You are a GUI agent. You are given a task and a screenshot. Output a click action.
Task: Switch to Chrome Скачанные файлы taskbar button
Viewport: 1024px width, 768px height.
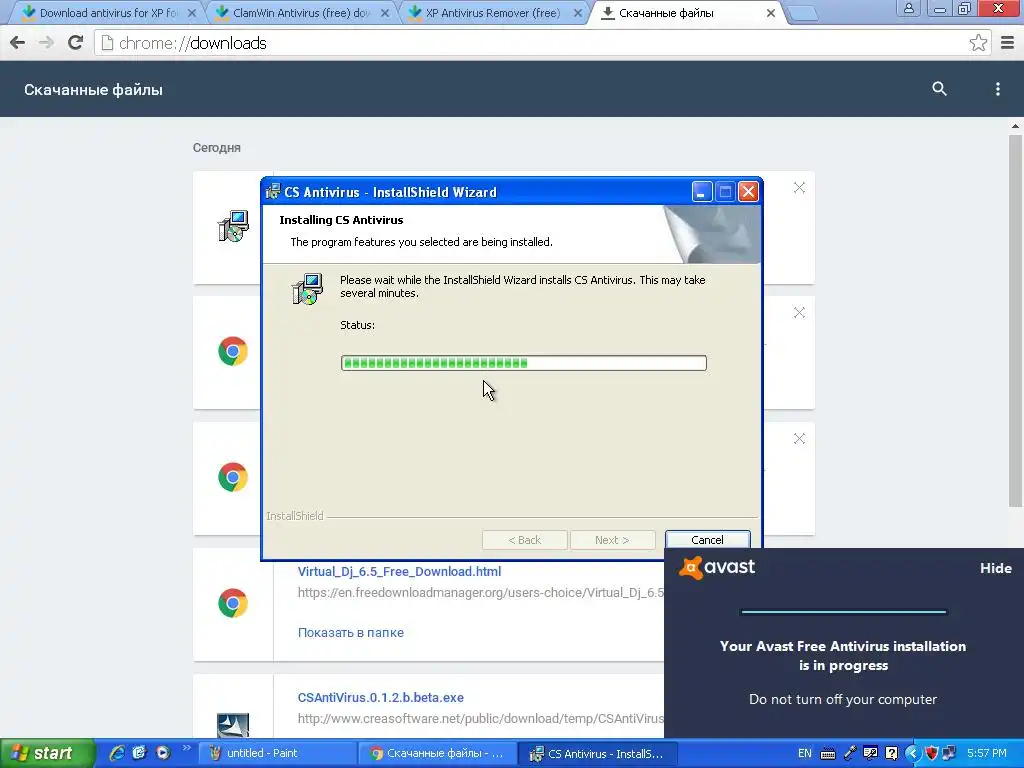coord(437,753)
